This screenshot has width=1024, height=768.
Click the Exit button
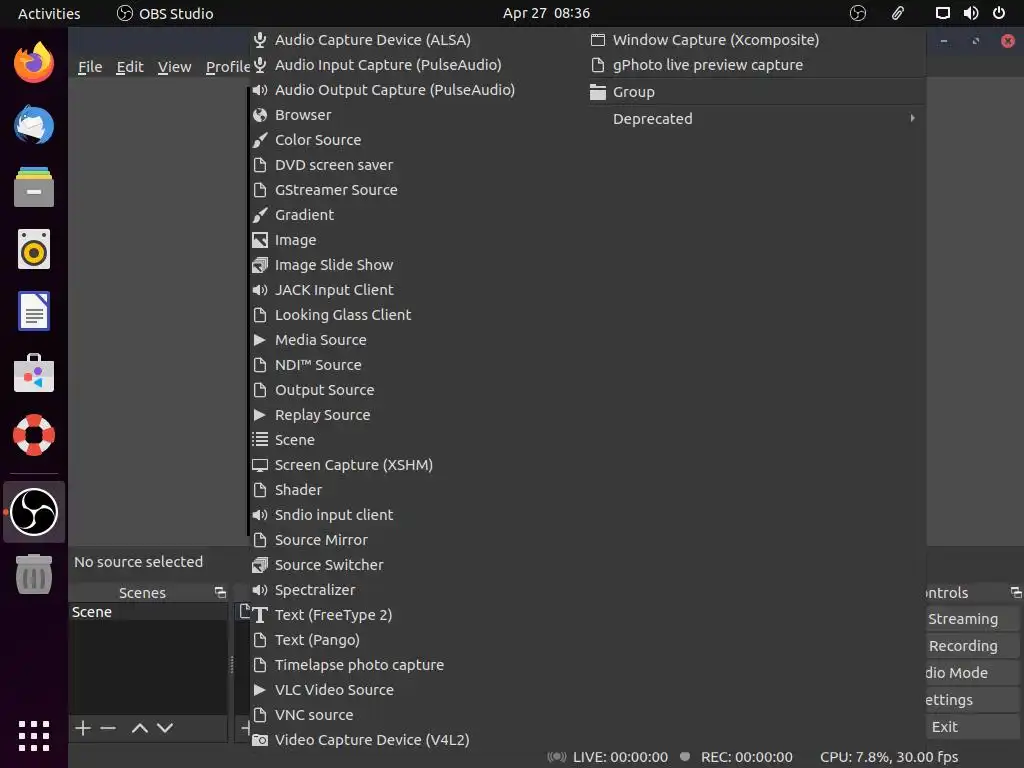(x=972, y=727)
